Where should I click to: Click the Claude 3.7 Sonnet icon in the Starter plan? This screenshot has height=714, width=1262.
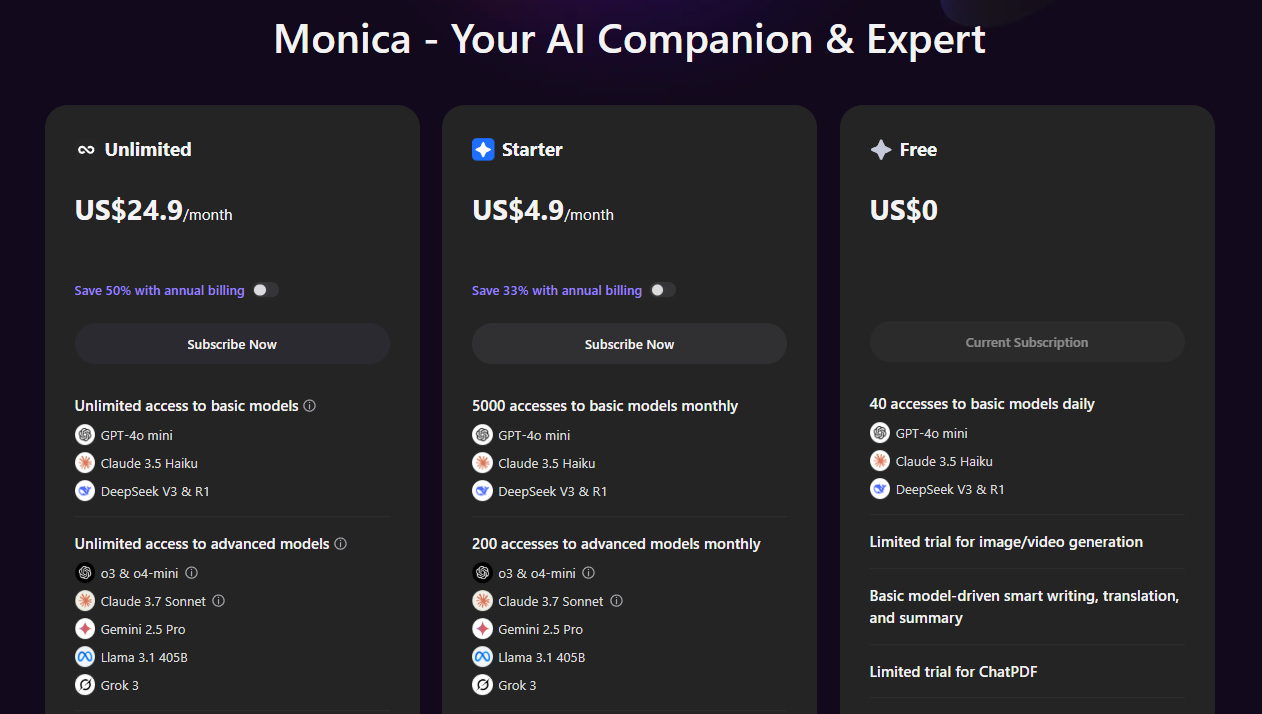click(482, 601)
